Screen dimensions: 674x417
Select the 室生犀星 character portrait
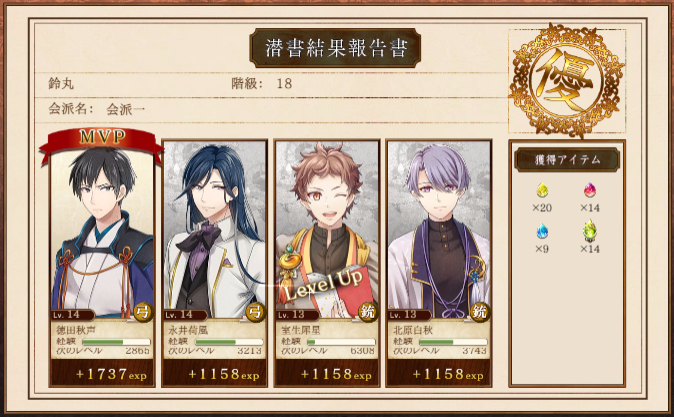pos(327,230)
